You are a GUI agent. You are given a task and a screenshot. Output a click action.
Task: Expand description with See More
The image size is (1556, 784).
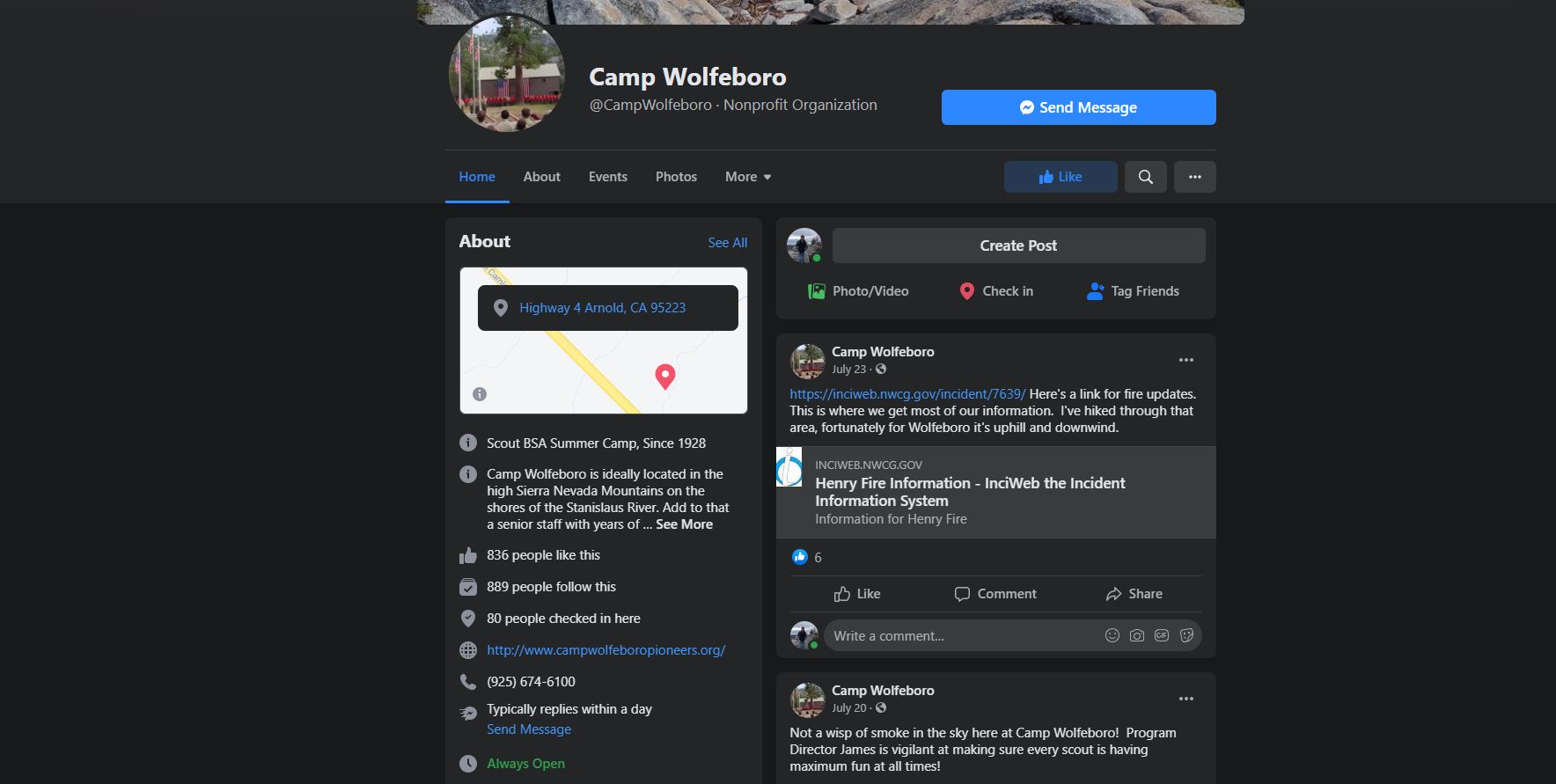click(684, 524)
